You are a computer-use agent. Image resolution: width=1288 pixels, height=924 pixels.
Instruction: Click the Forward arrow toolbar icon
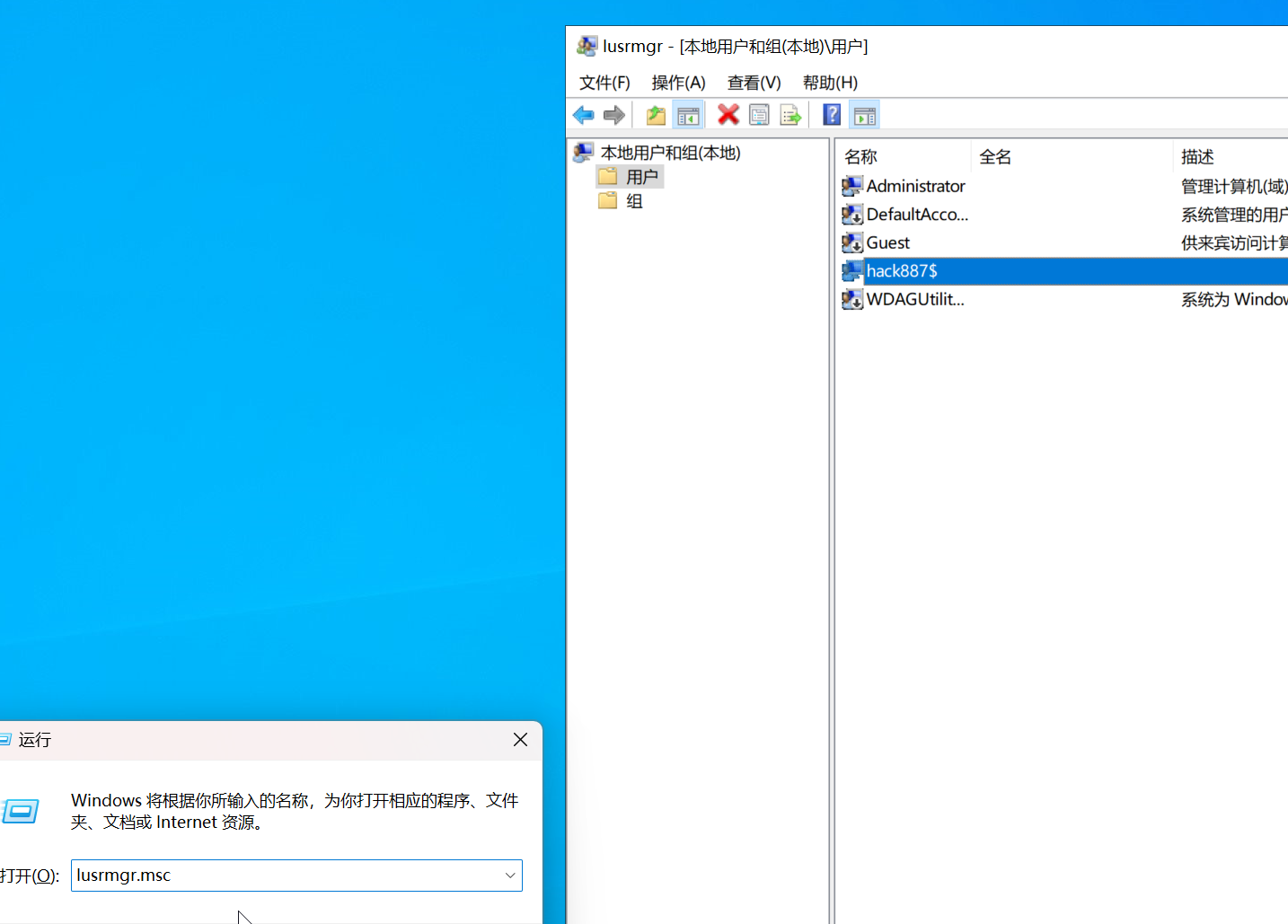(x=614, y=115)
